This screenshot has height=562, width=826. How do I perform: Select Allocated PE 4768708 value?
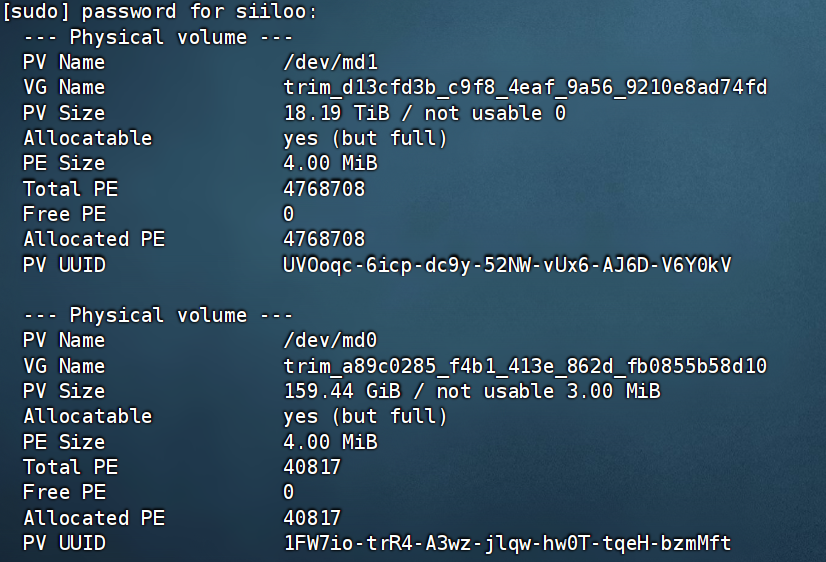click(x=324, y=239)
